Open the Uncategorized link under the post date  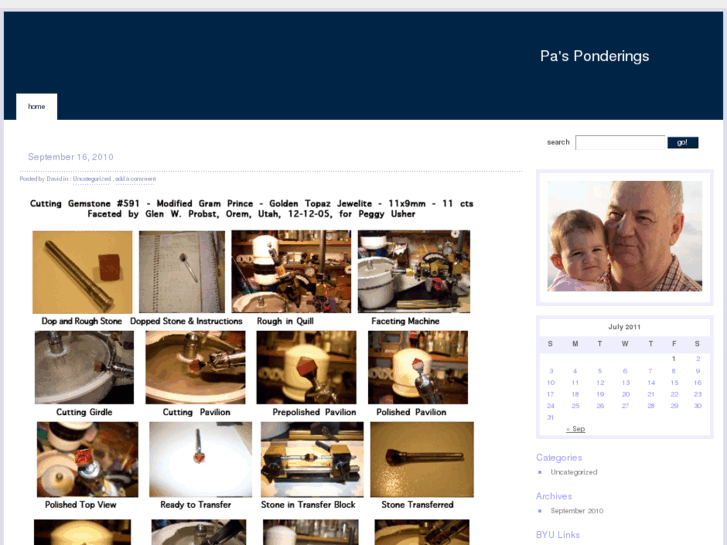92,179
